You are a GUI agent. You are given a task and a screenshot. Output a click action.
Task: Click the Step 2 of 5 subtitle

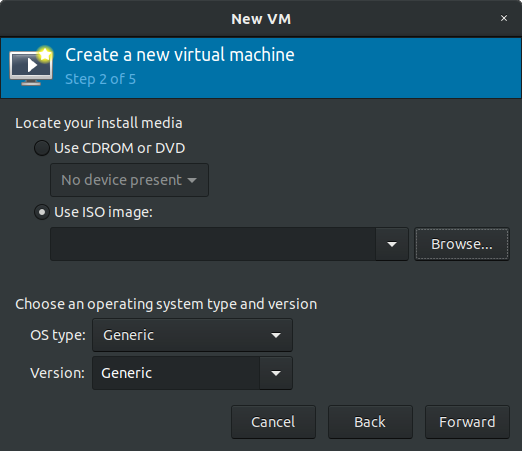tap(100, 79)
